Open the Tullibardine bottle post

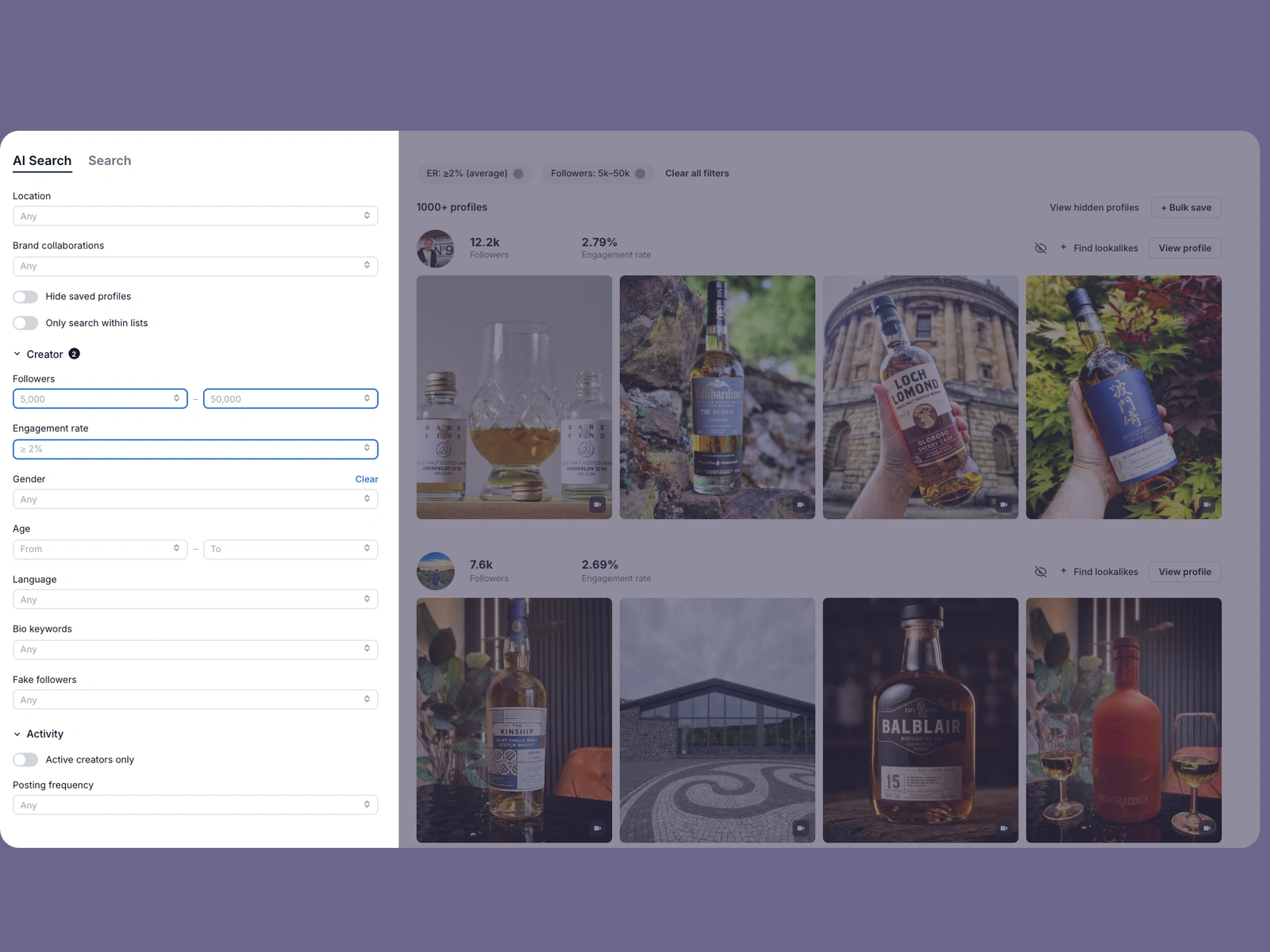(x=718, y=397)
